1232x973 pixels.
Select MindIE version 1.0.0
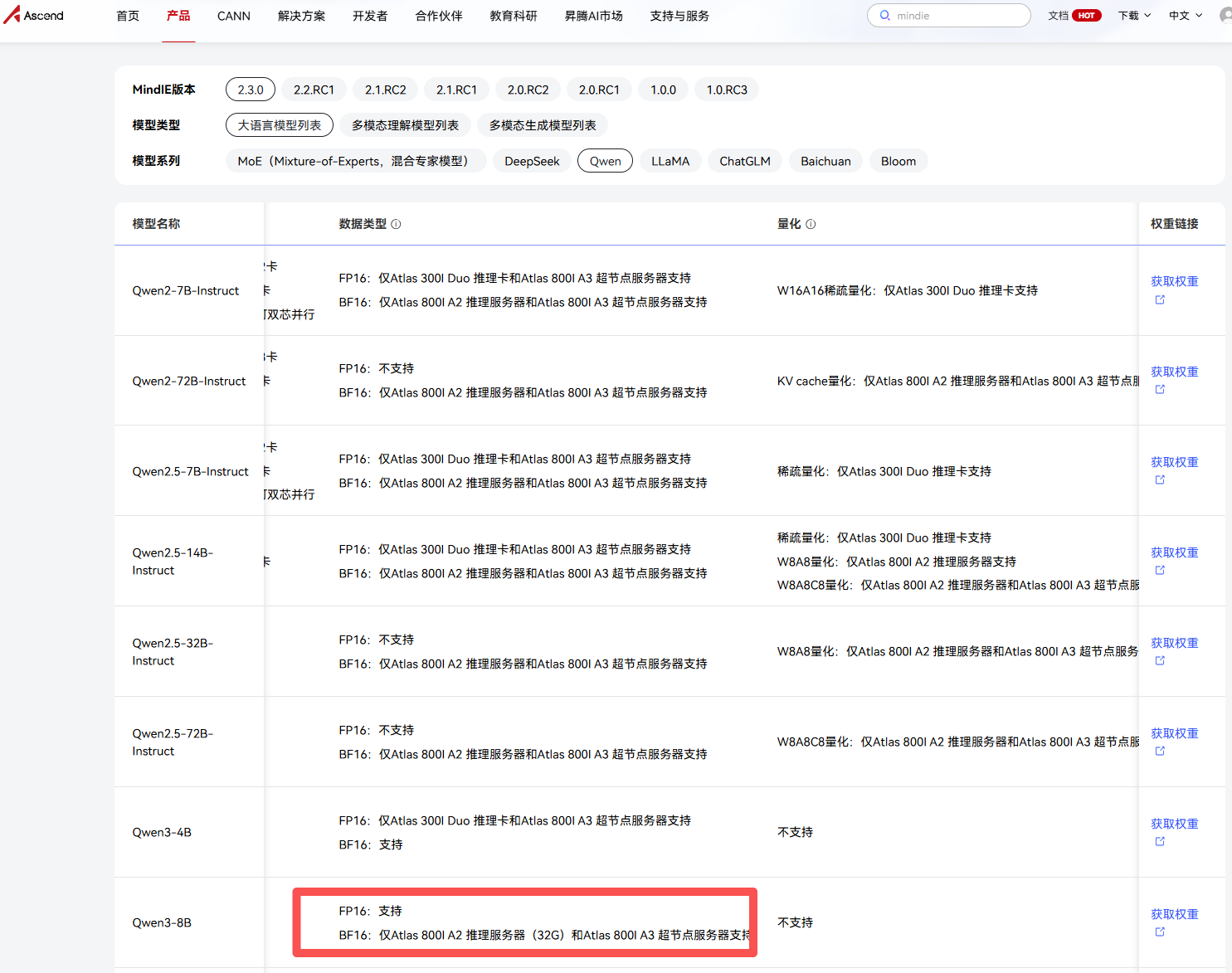click(663, 90)
